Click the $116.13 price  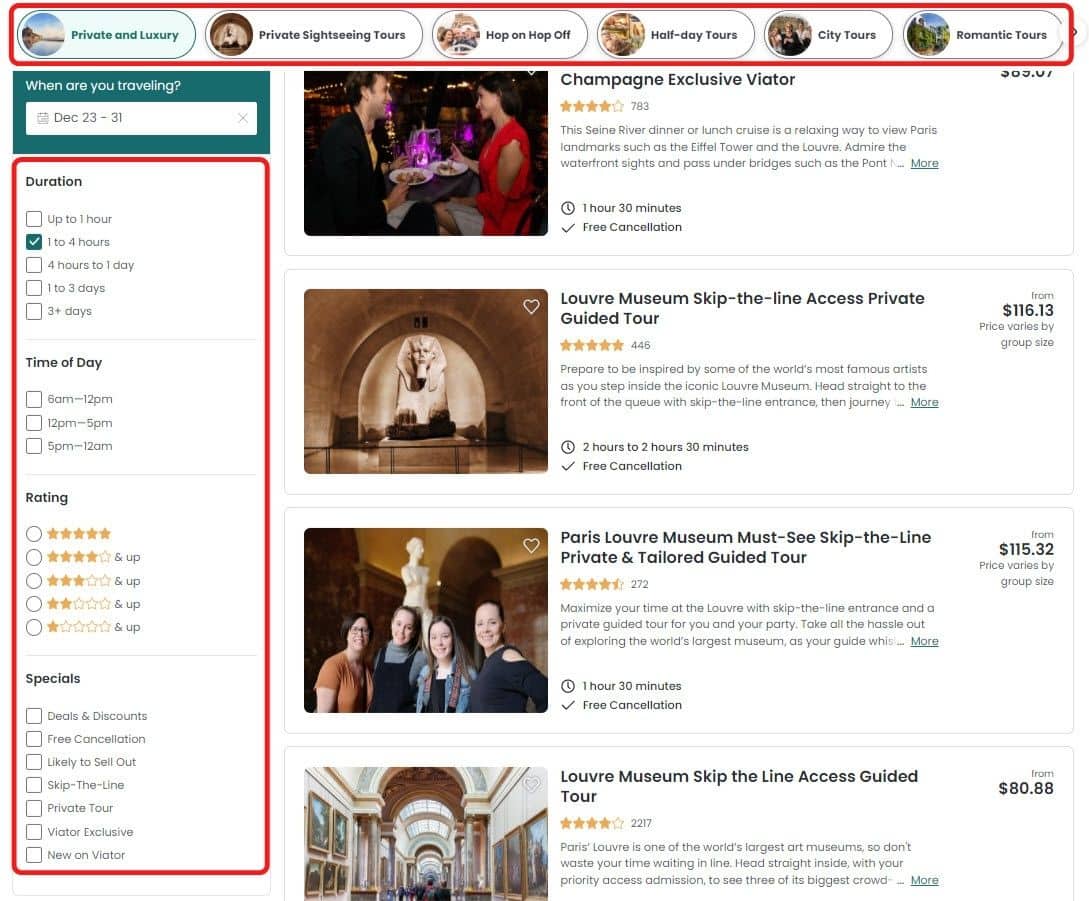pos(1027,311)
